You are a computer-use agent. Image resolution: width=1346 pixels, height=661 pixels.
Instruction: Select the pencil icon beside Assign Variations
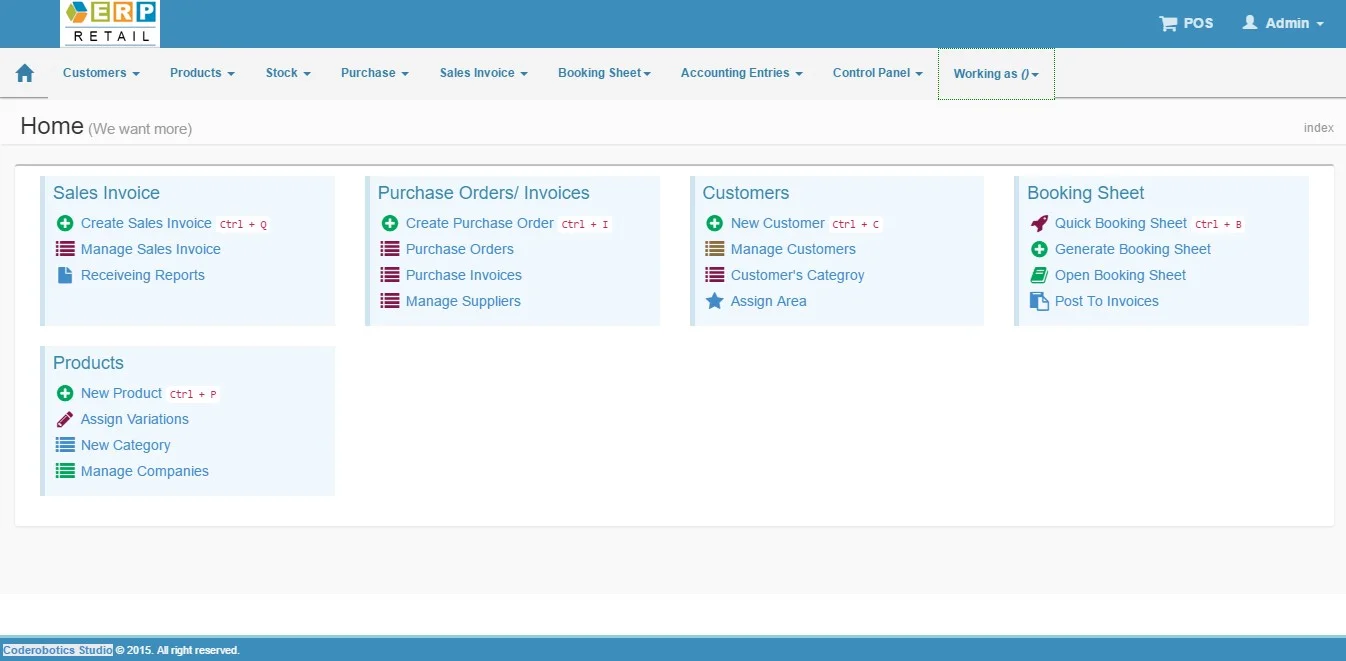(x=65, y=419)
